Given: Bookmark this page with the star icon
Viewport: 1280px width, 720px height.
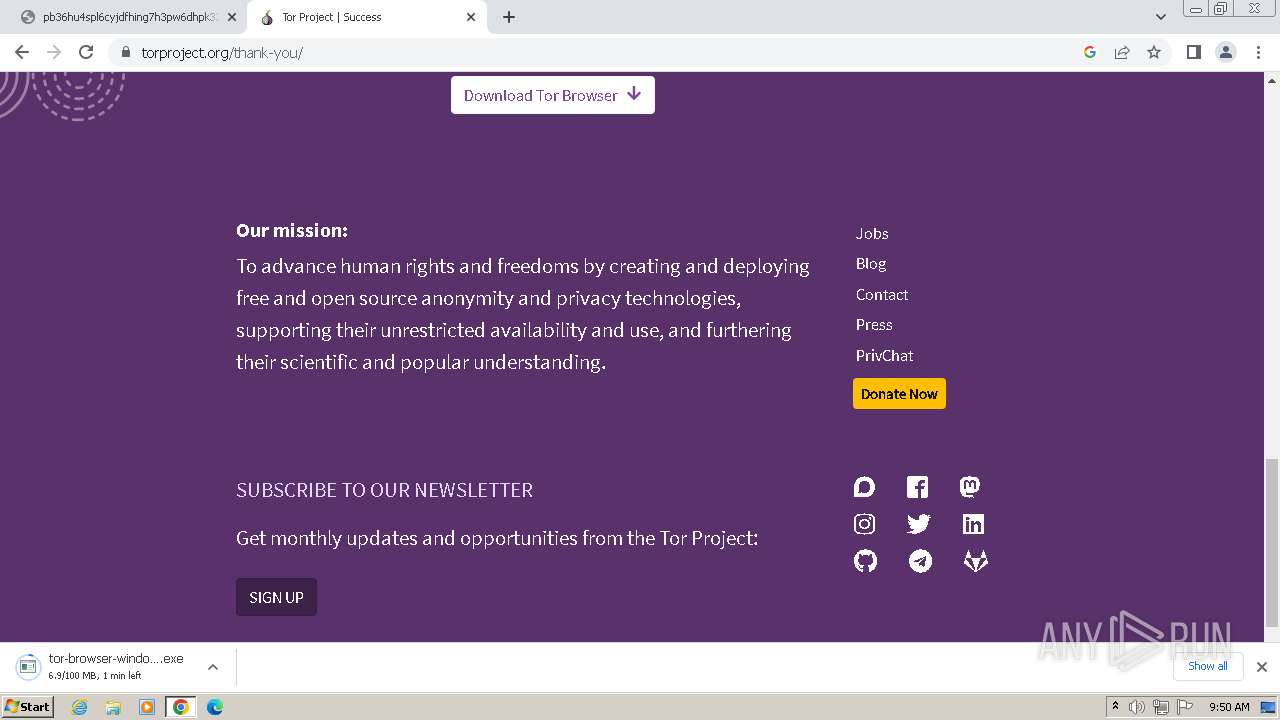Looking at the screenshot, I should point(1154,52).
